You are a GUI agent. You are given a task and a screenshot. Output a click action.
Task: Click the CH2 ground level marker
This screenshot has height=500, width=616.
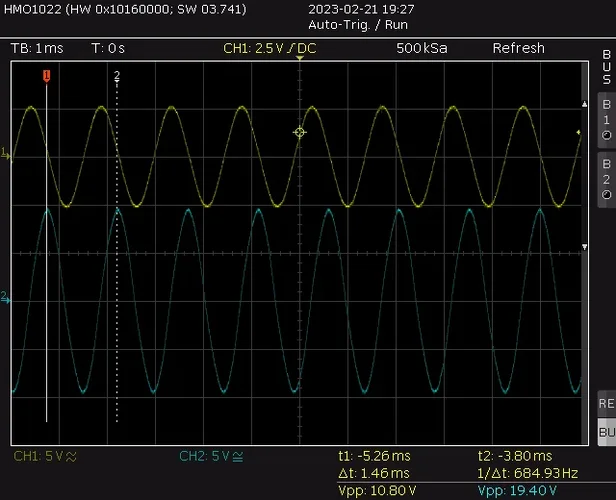(6, 297)
